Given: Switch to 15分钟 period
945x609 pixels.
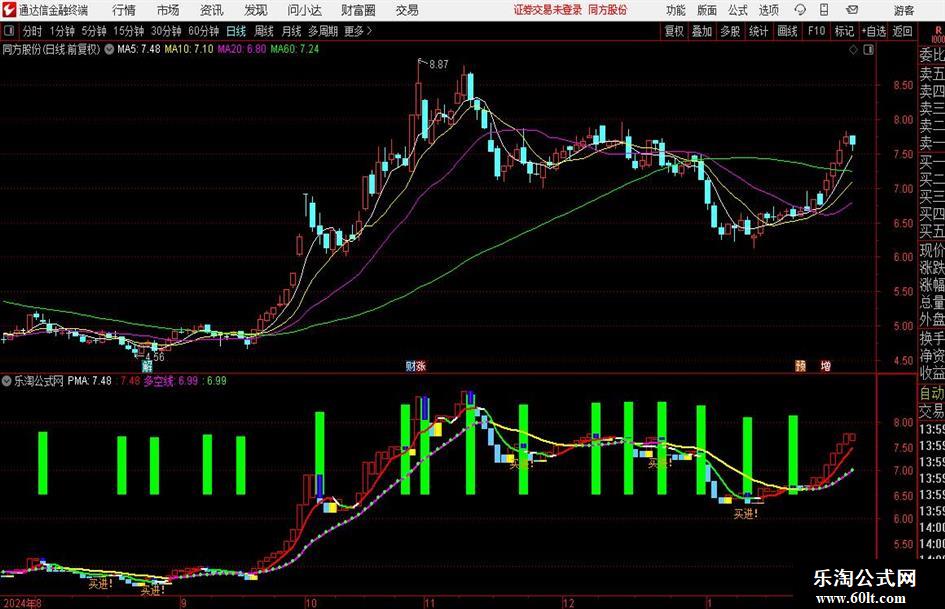Looking at the screenshot, I should click(x=129, y=31).
